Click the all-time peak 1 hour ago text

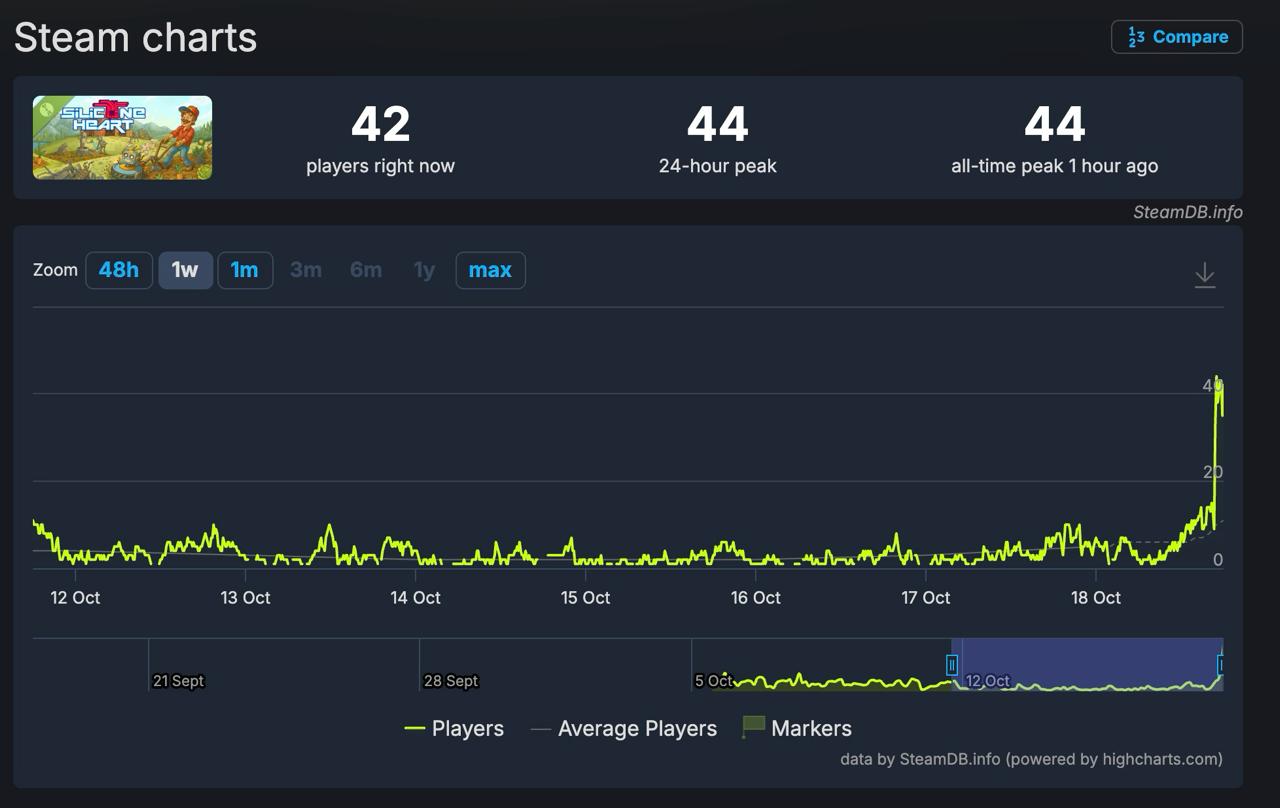click(1055, 166)
